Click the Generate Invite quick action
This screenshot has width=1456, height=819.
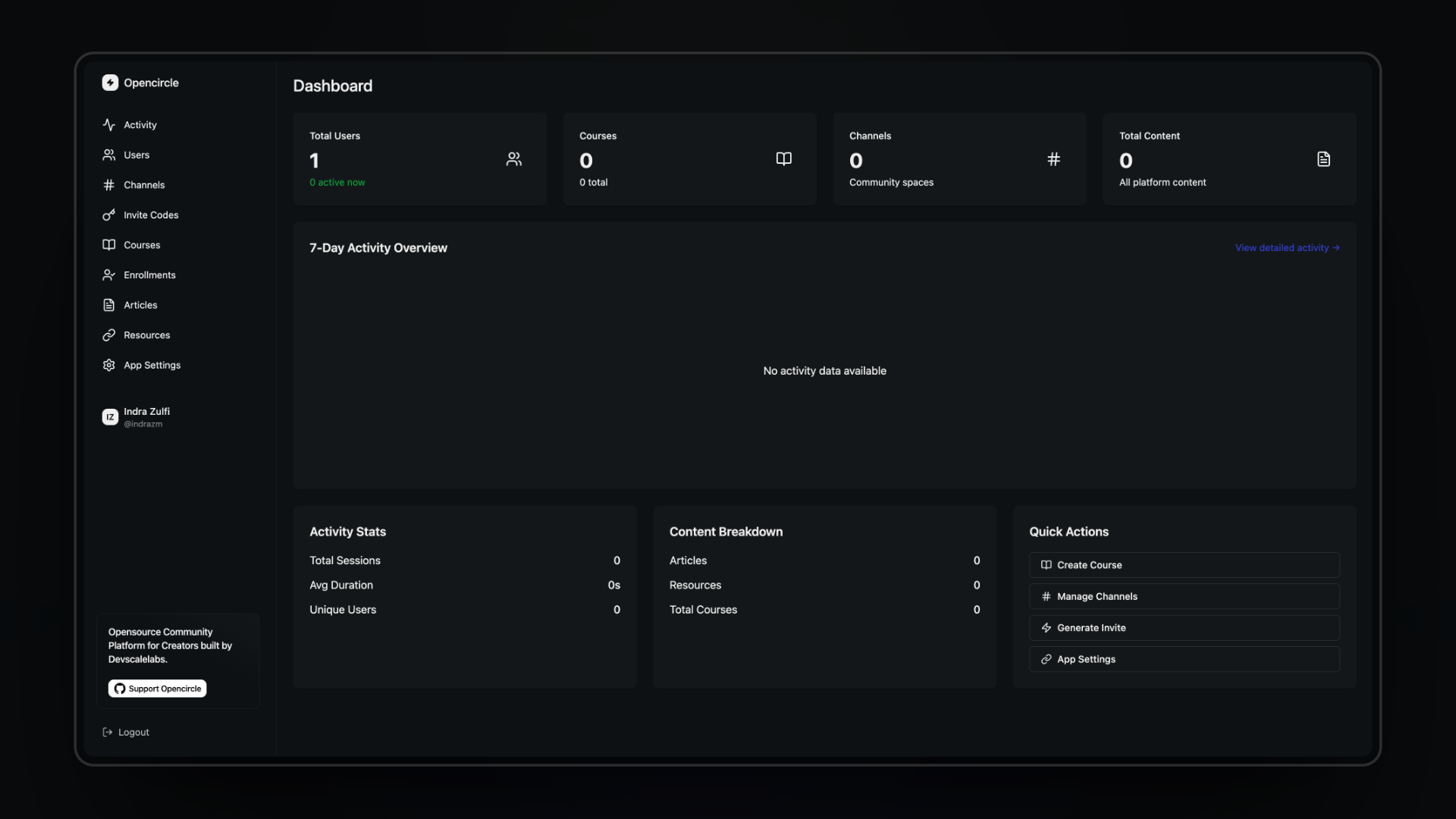tap(1184, 627)
